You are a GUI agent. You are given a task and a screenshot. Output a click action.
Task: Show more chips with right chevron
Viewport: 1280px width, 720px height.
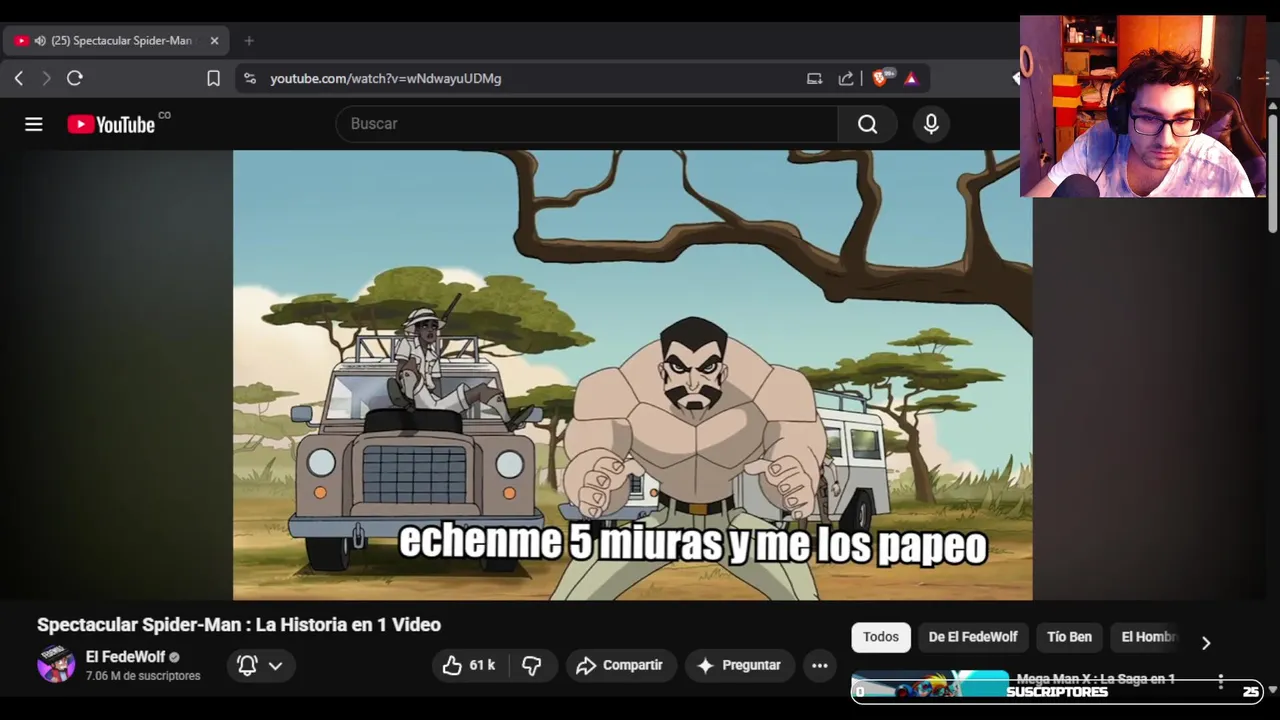pyautogui.click(x=1206, y=643)
